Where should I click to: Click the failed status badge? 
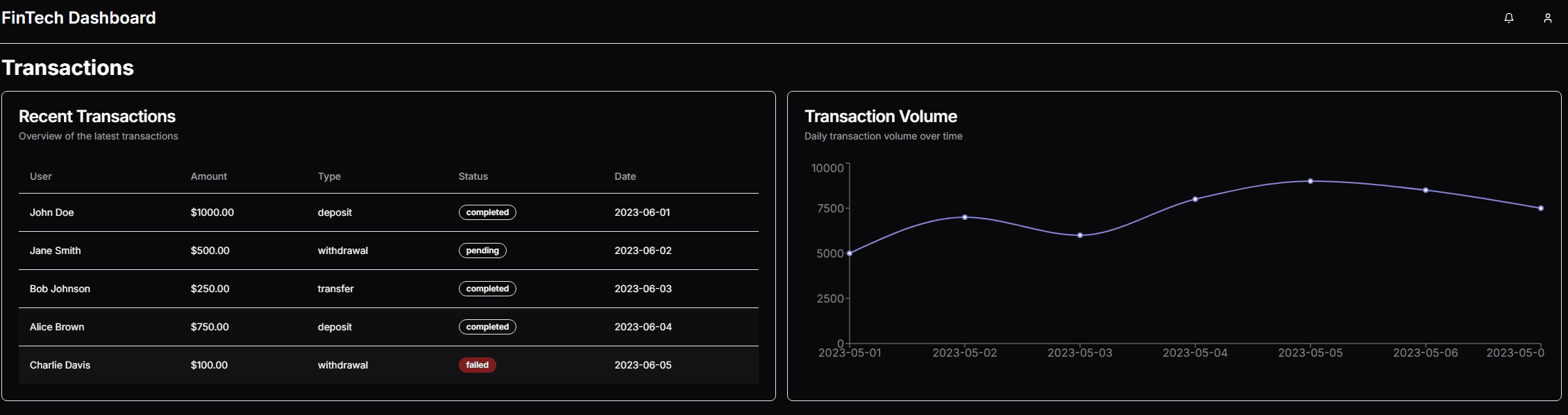click(477, 365)
